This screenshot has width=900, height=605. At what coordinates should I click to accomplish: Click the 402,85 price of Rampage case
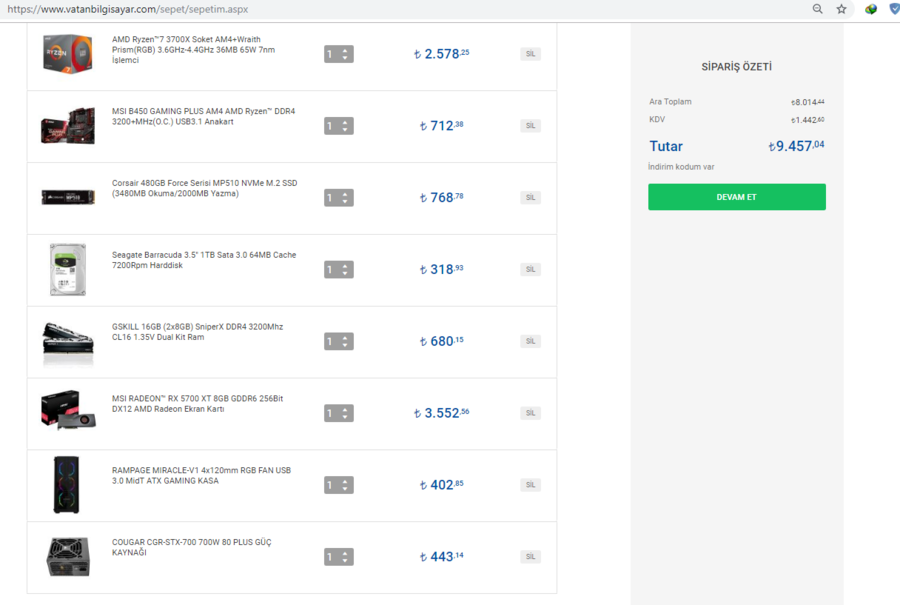click(441, 484)
